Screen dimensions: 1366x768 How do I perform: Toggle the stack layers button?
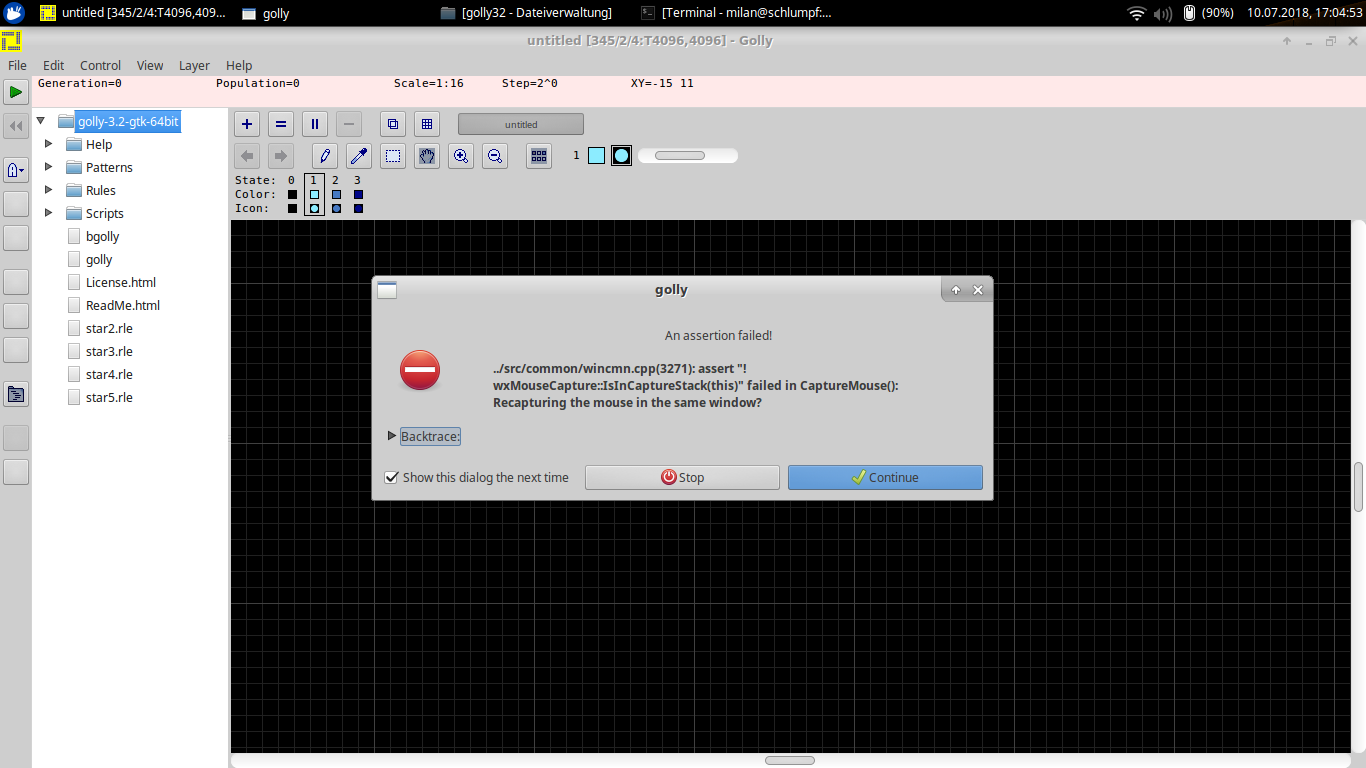pyautogui.click(x=393, y=124)
